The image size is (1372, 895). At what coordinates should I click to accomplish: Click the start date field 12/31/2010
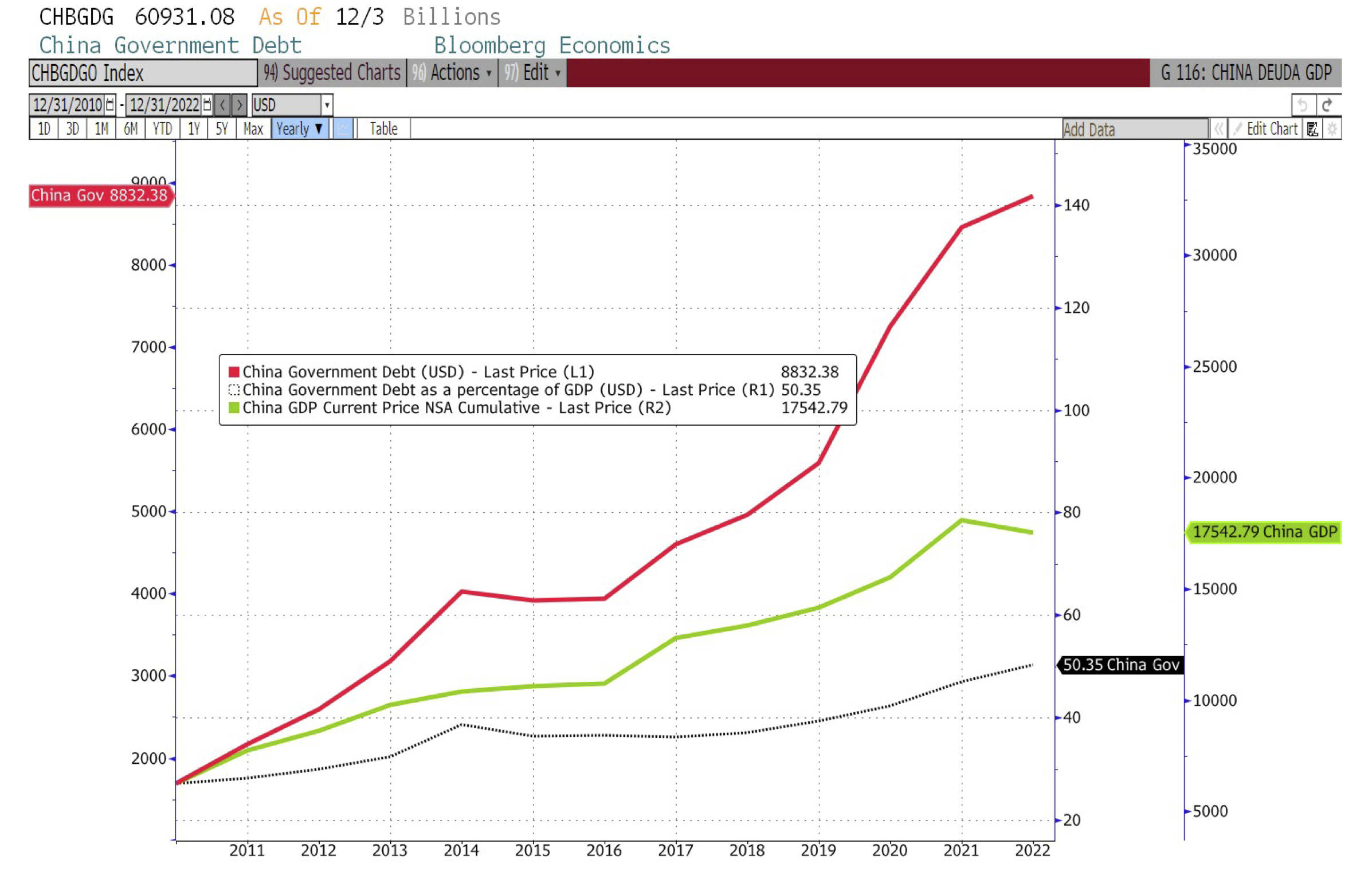pos(68,105)
